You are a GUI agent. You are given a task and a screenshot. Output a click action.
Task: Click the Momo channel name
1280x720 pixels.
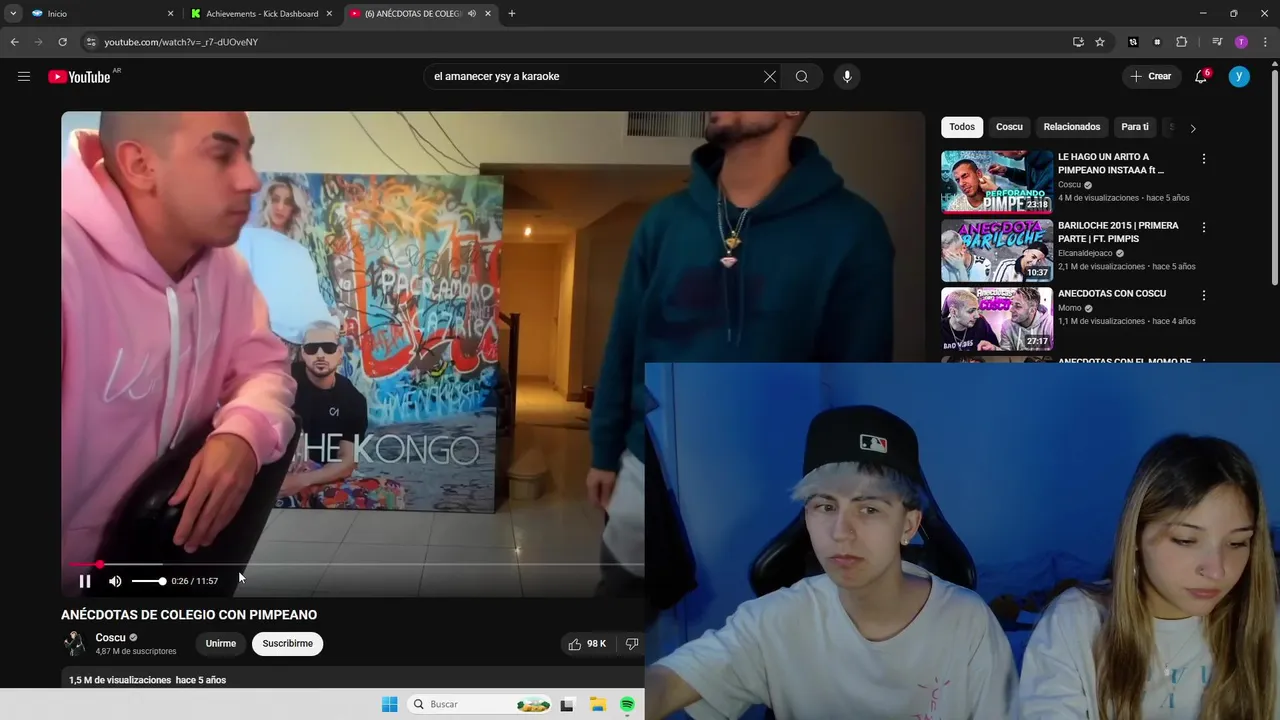point(1070,308)
